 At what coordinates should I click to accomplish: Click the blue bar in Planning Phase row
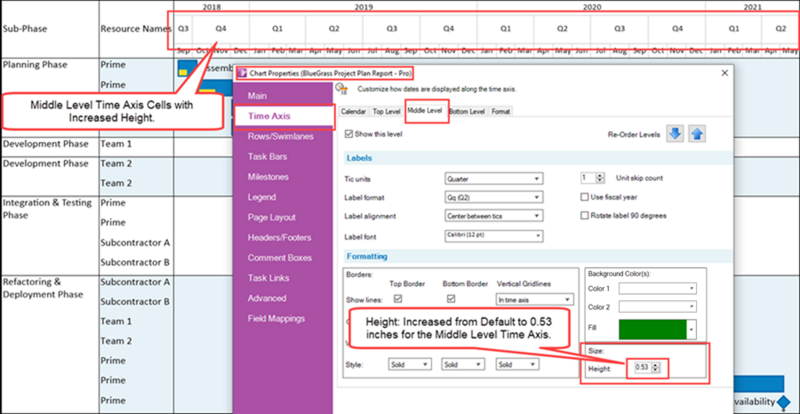pos(187,68)
